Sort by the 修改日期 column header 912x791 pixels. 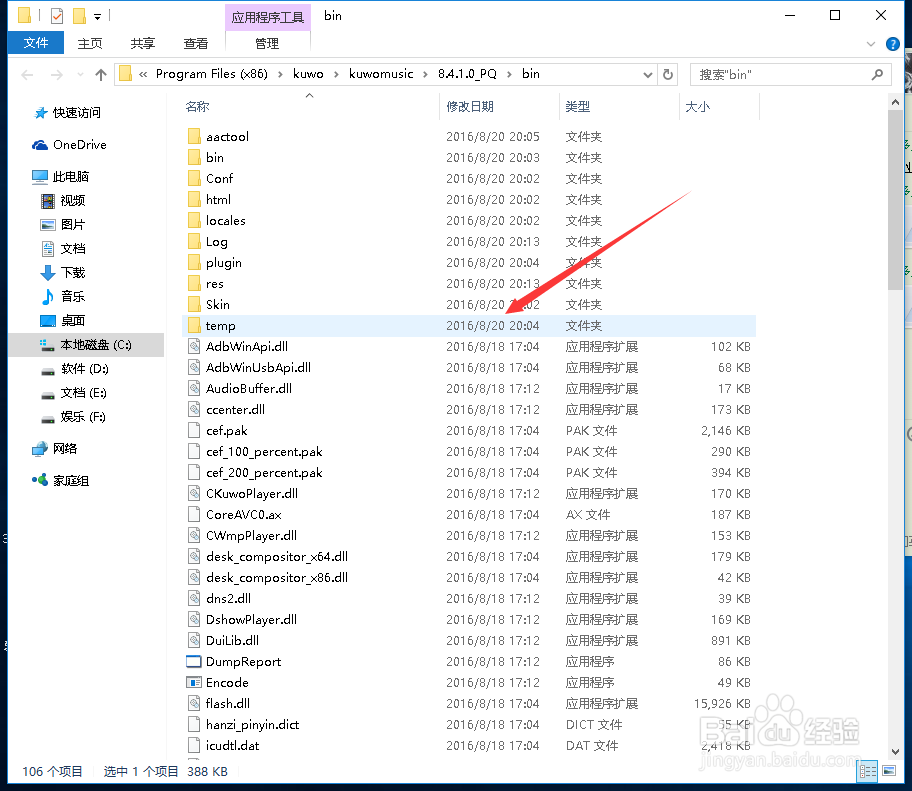pyautogui.click(x=470, y=106)
